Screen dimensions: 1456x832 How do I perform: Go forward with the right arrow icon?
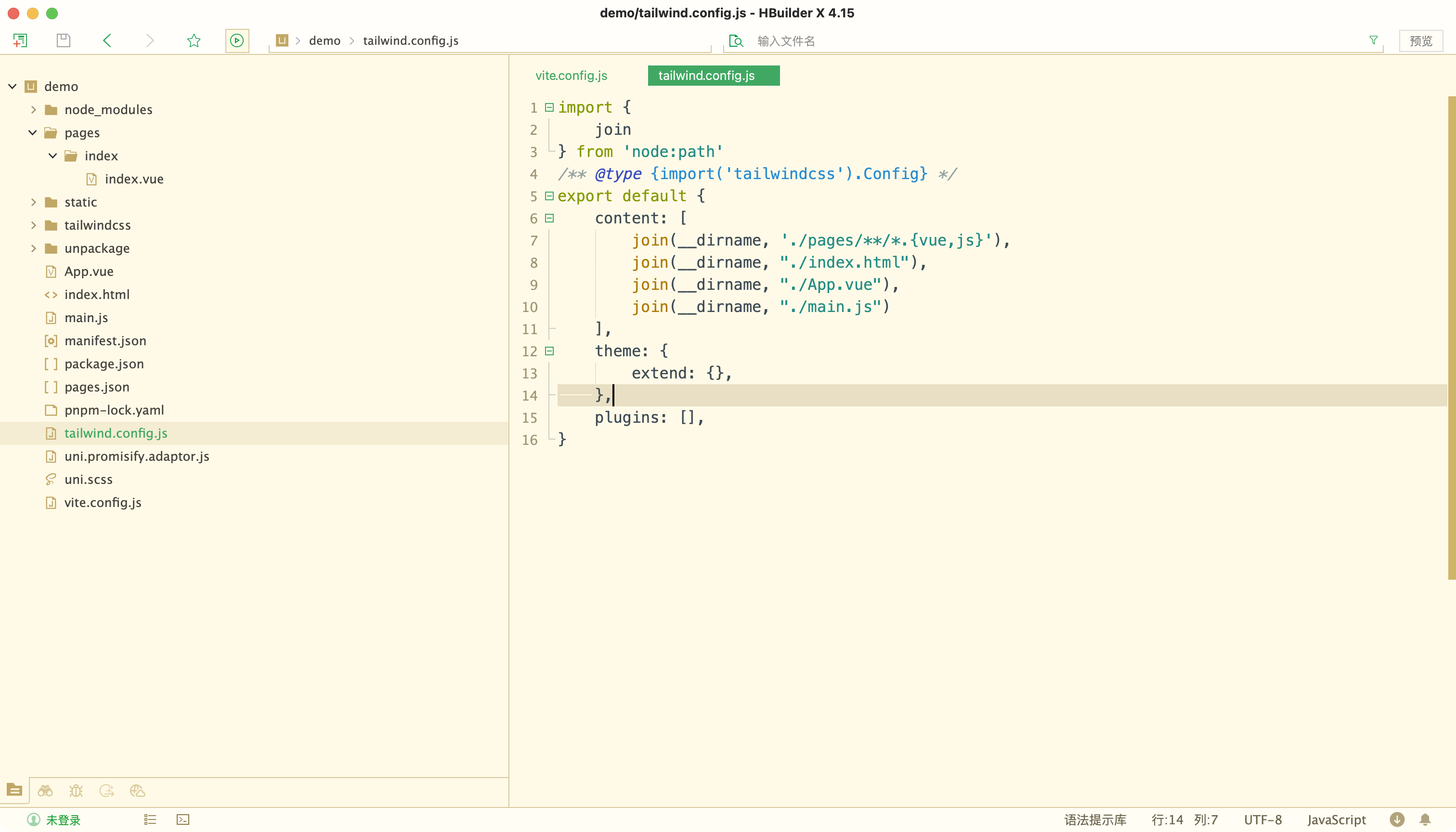(x=150, y=40)
